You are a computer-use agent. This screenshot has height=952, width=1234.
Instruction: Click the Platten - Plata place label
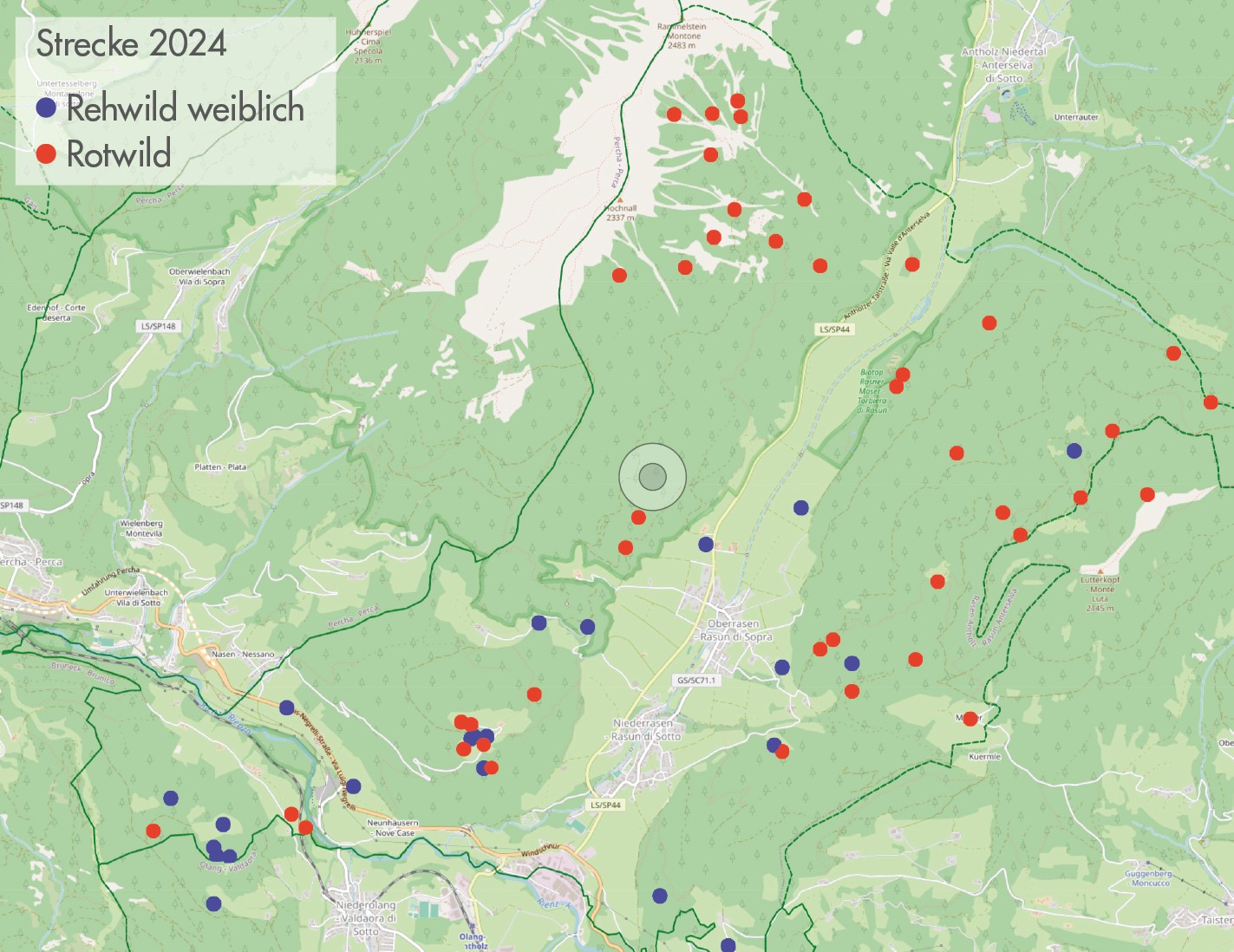(x=220, y=466)
